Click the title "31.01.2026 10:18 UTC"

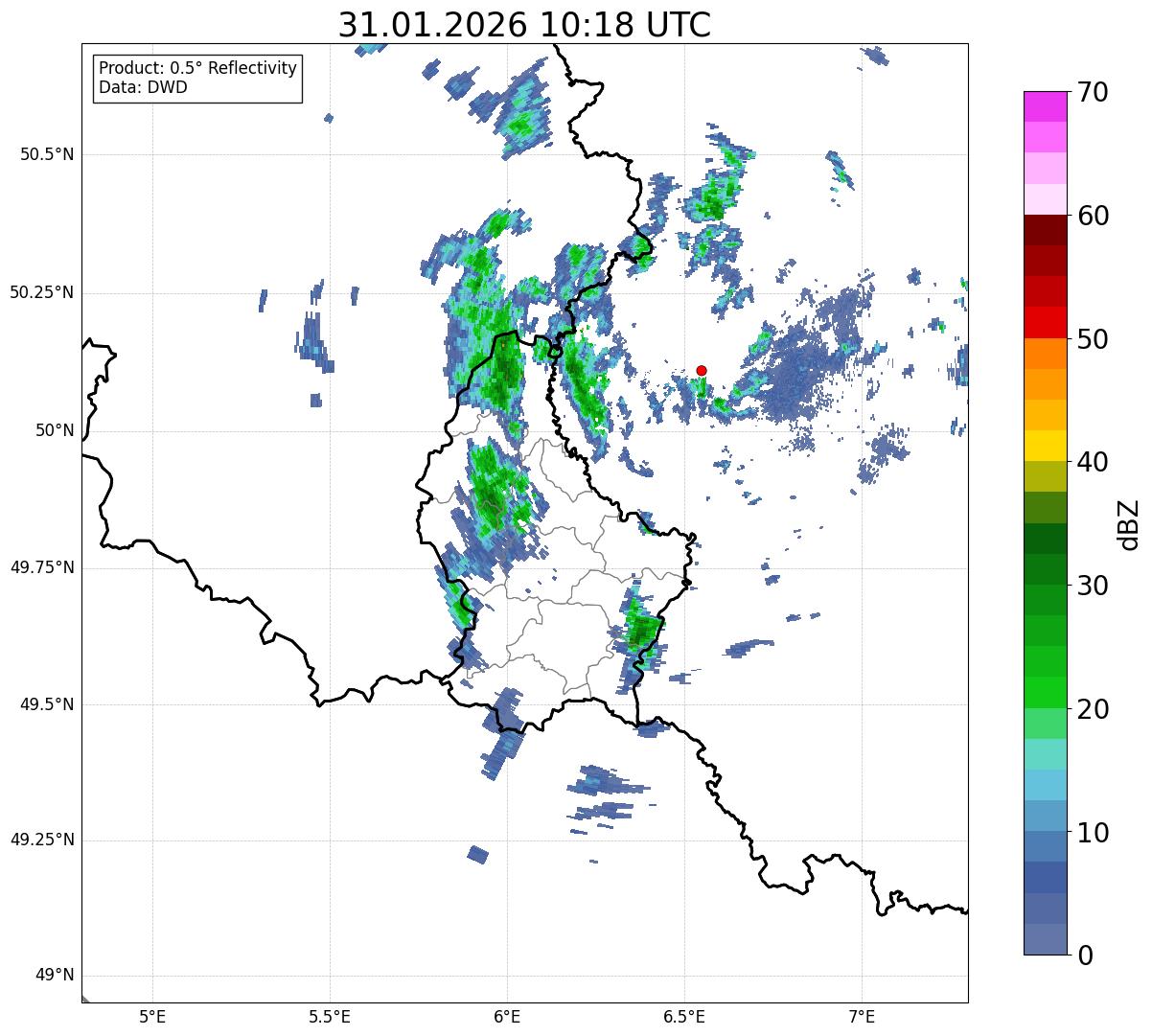tap(524, 25)
